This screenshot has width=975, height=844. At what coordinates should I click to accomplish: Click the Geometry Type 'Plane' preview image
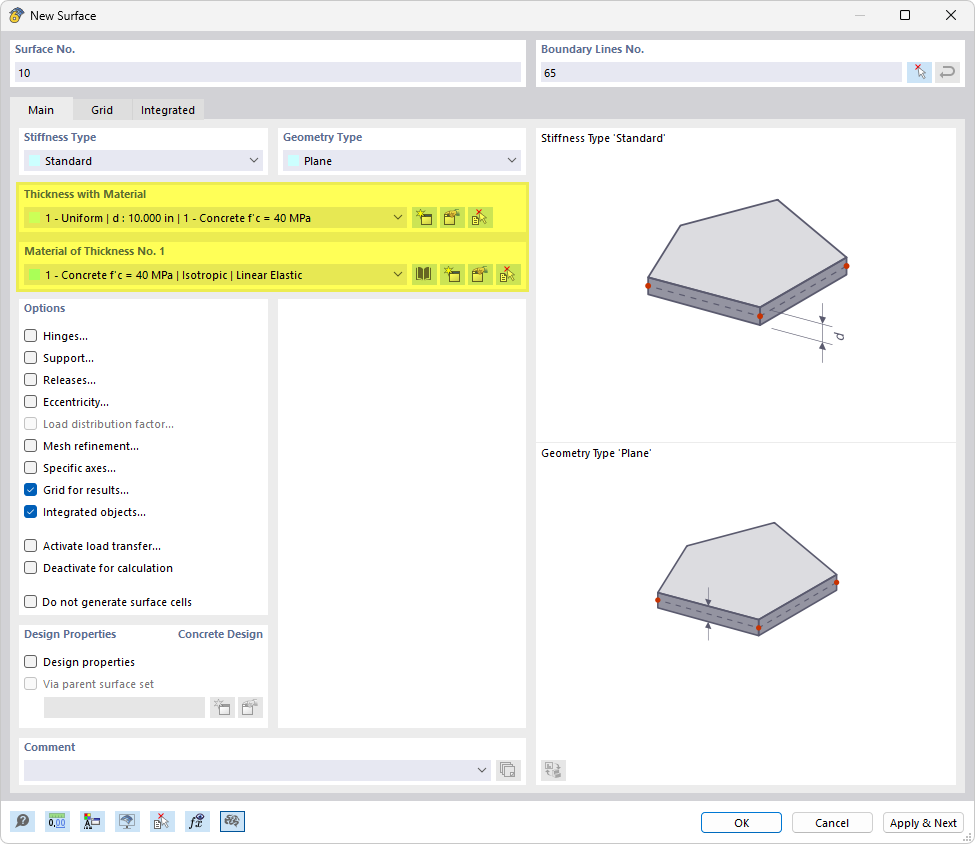pyautogui.click(x=747, y=581)
